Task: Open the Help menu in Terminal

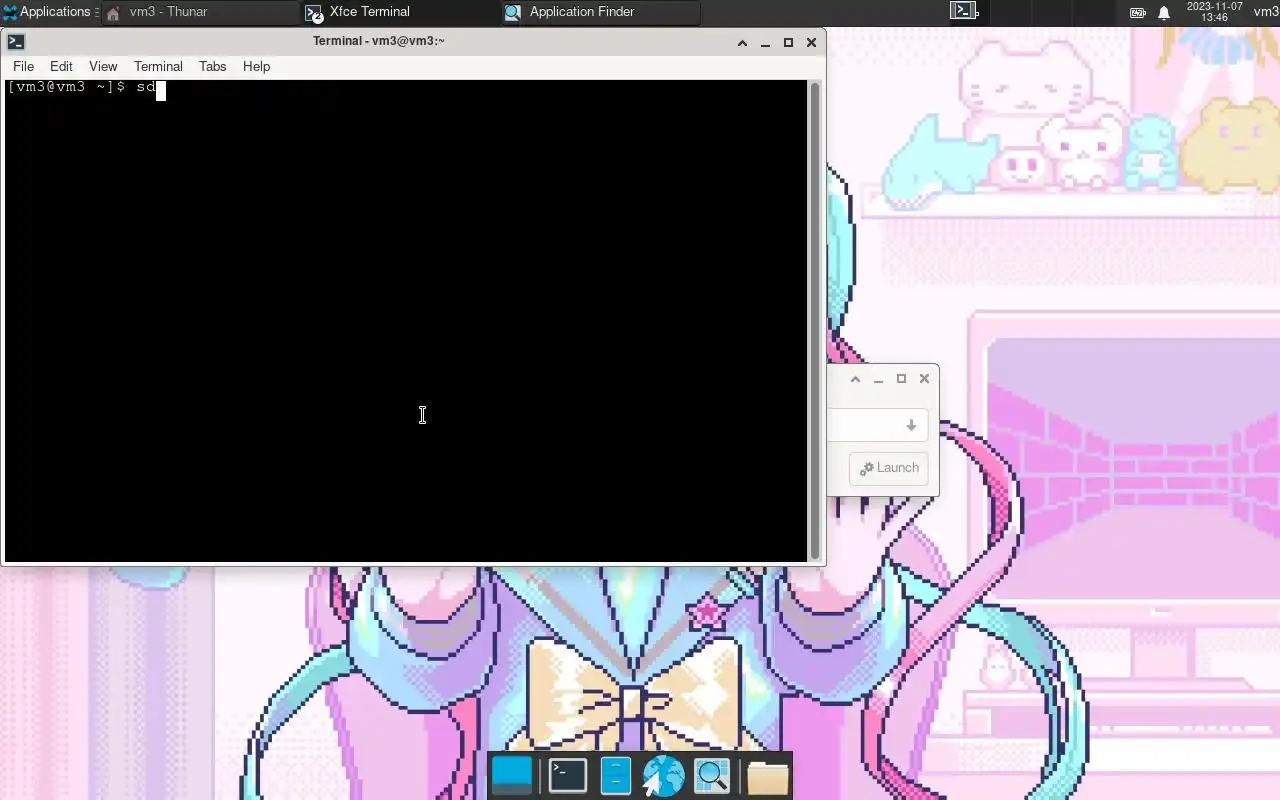Action: click(256, 66)
